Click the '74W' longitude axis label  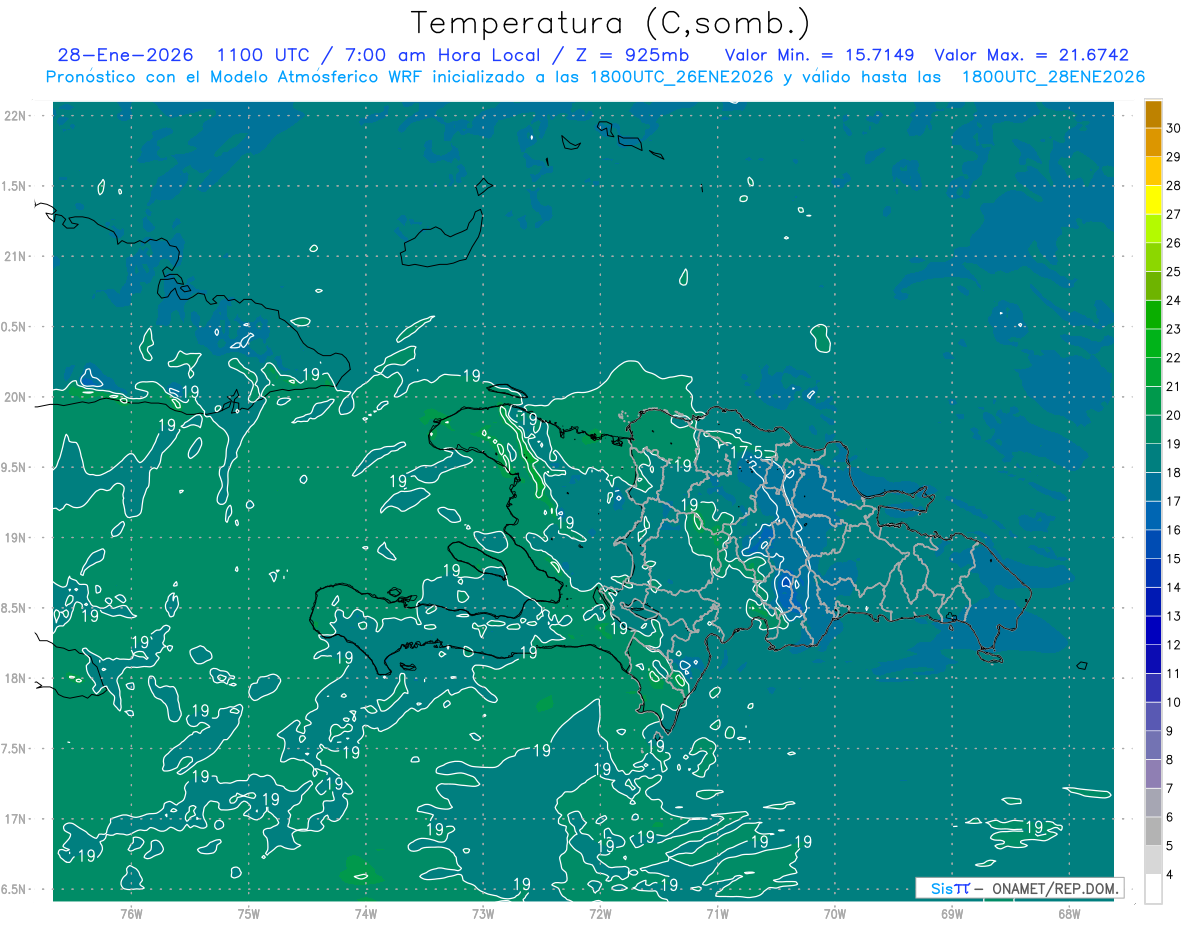click(x=365, y=912)
